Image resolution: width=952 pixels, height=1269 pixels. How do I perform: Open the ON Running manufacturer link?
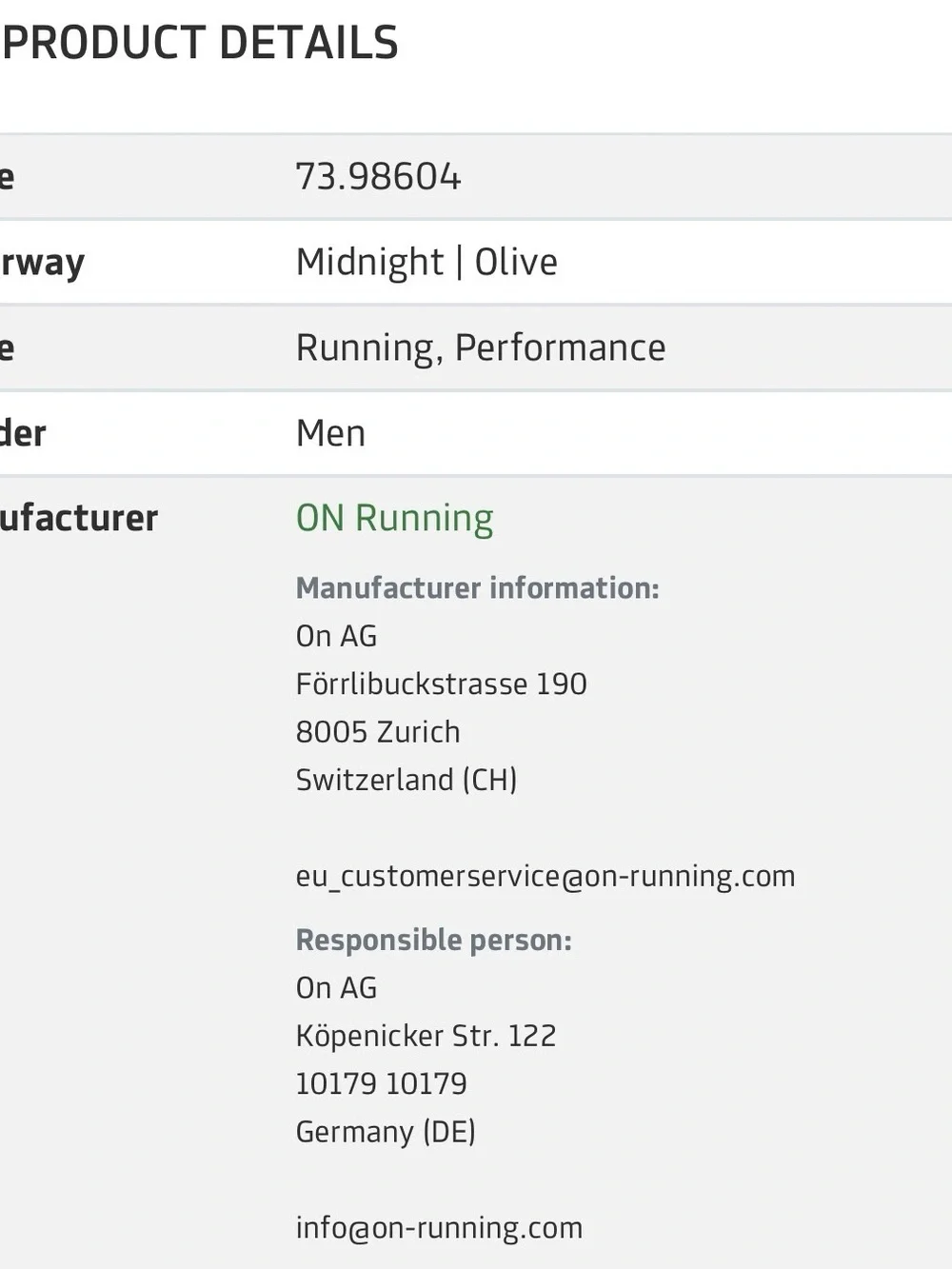coord(394,518)
